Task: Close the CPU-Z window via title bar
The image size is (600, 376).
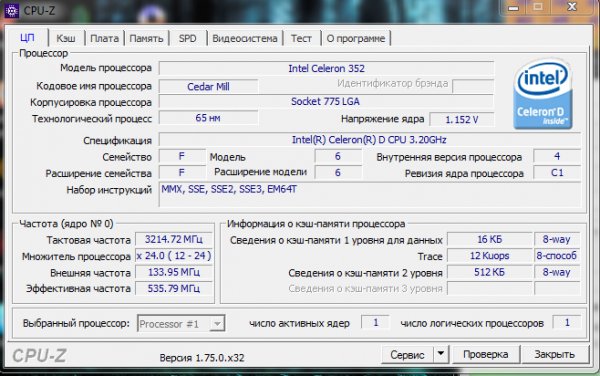Action: click(572, 7)
